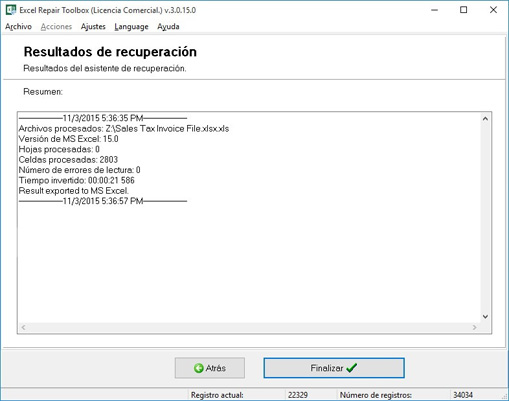Viewport: 509px width, 401px height.
Task: Click the 11/3/2015 5:36:57 PM timestamp line
Action: click(x=103, y=201)
